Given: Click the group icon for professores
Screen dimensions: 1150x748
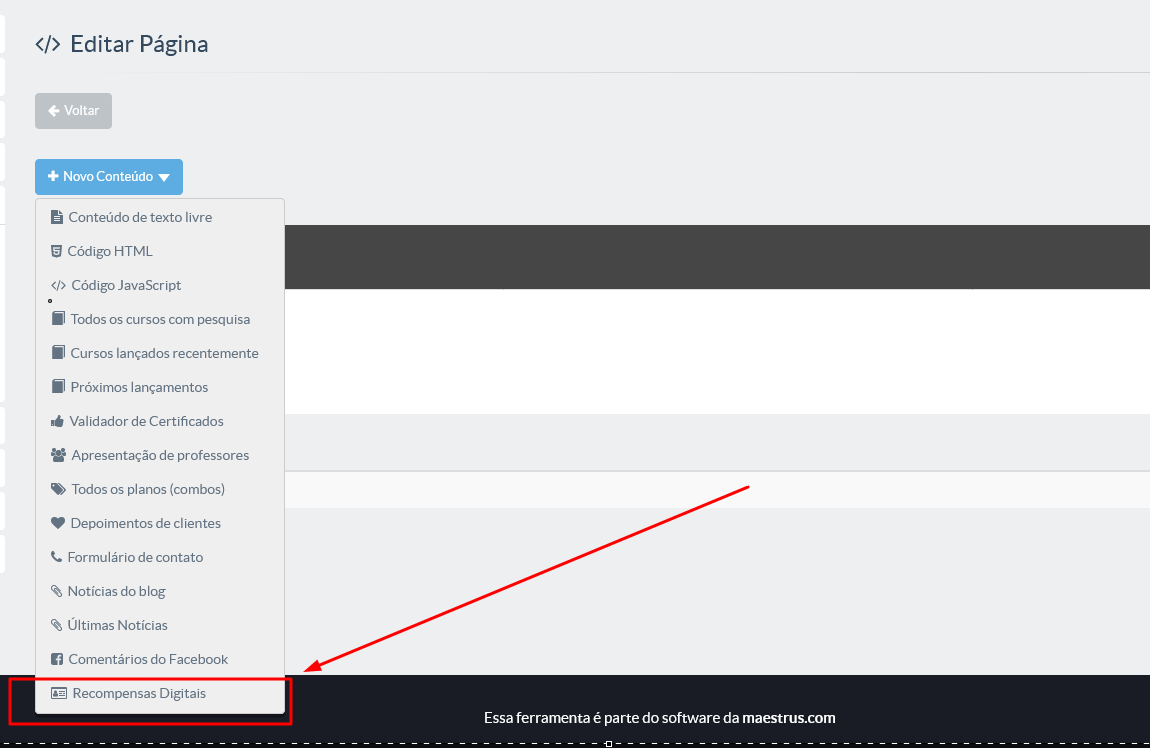Looking at the screenshot, I should click(58, 455).
